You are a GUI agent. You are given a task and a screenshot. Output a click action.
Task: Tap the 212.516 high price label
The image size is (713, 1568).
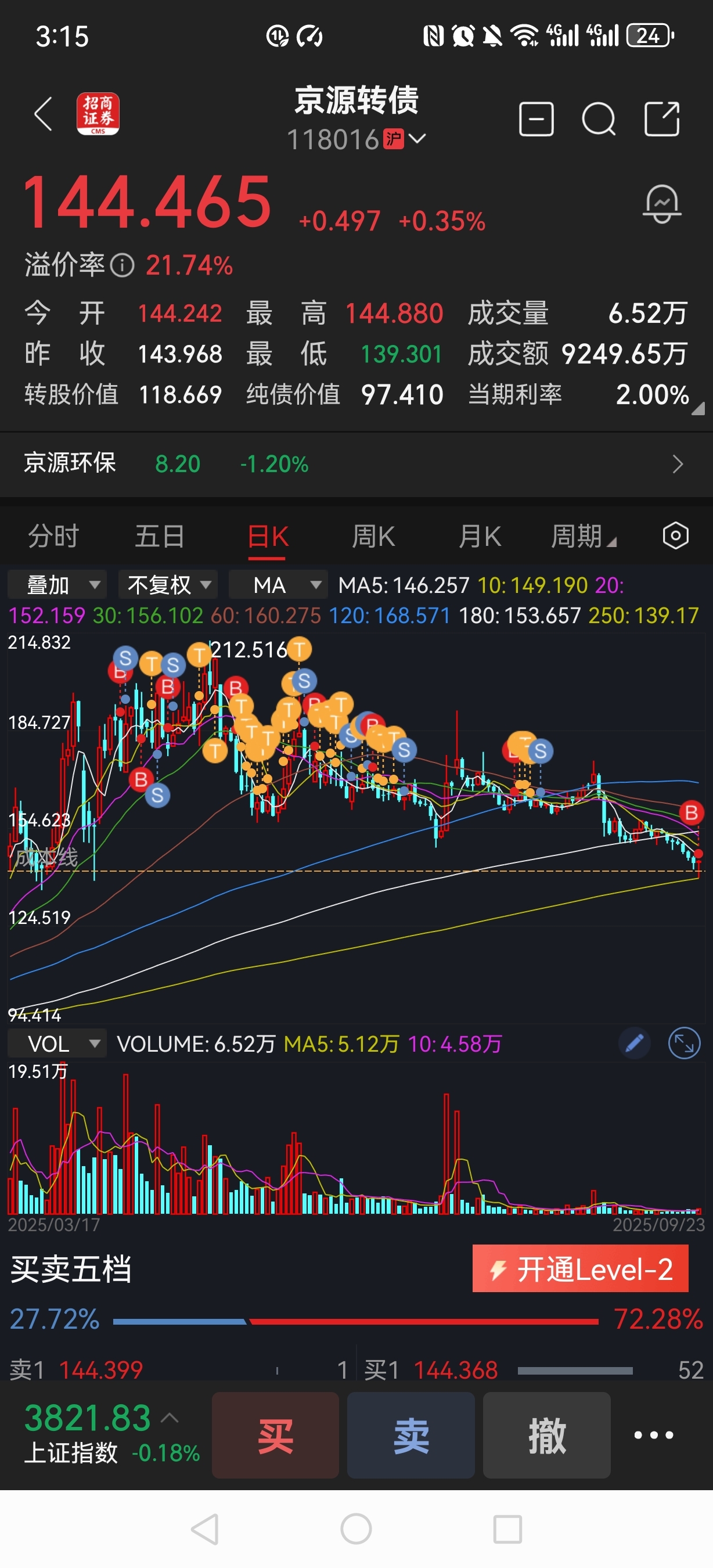pos(249,649)
